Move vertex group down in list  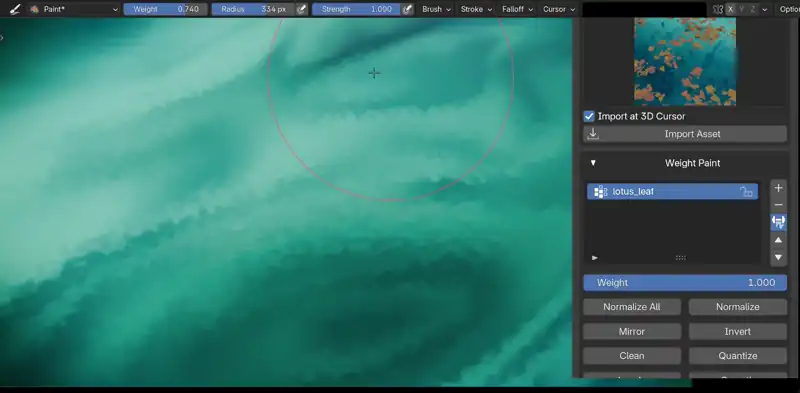pyautogui.click(x=778, y=257)
